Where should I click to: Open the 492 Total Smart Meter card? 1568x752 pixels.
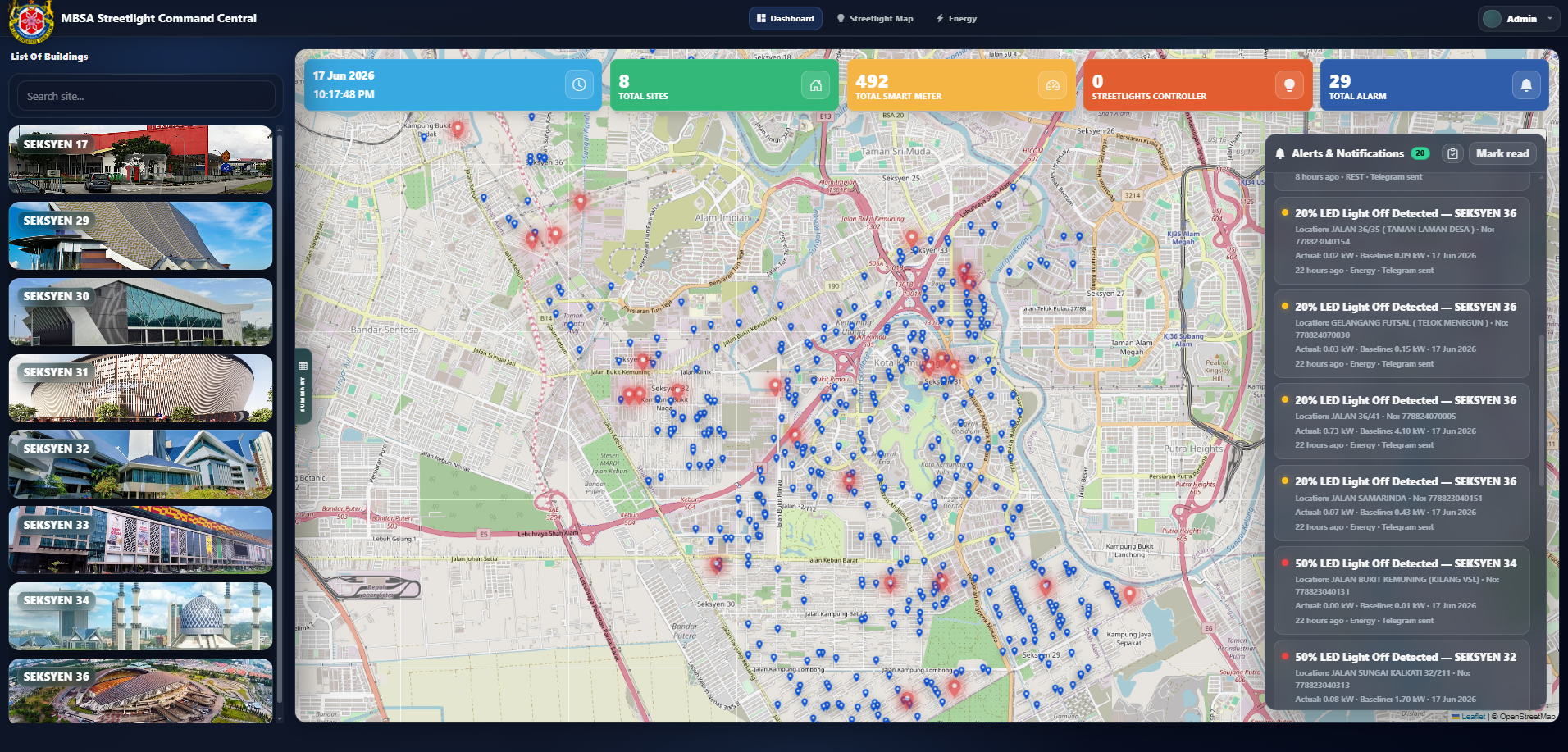pos(960,84)
